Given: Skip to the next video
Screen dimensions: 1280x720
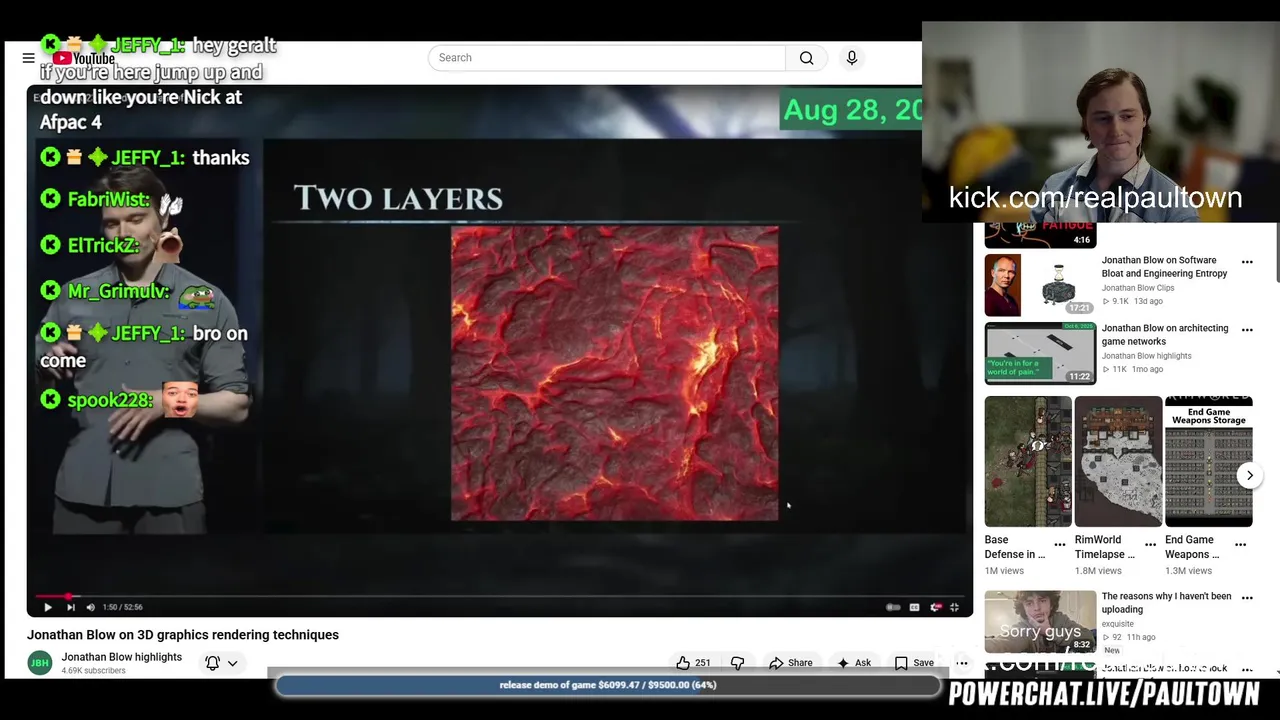Looking at the screenshot, I should [70, 607].
